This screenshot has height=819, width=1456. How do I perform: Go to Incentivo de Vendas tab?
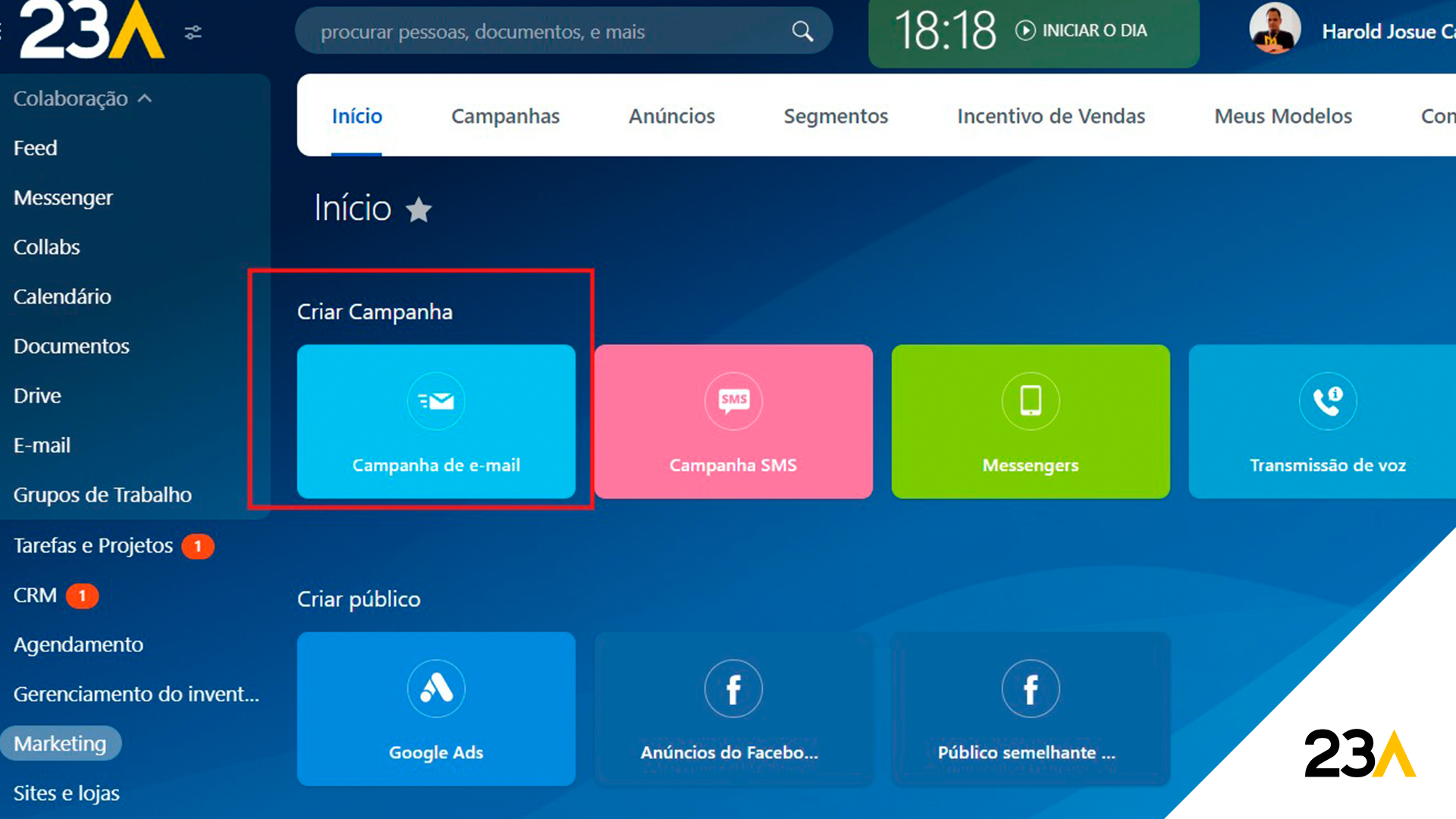click(x=1050, y=116)
